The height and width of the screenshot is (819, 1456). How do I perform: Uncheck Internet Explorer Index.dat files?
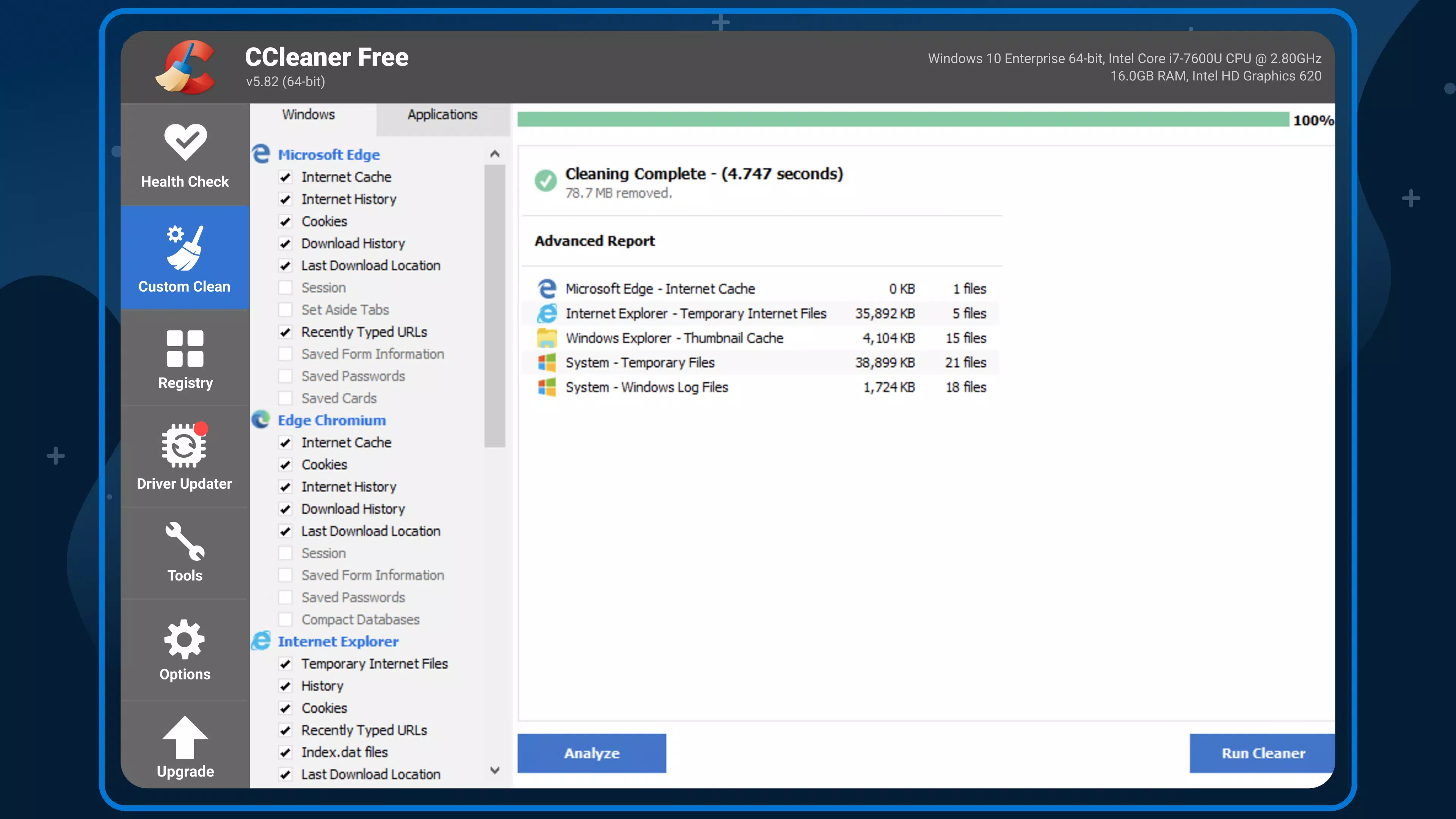pyautogui.click(x=286, y=752)
